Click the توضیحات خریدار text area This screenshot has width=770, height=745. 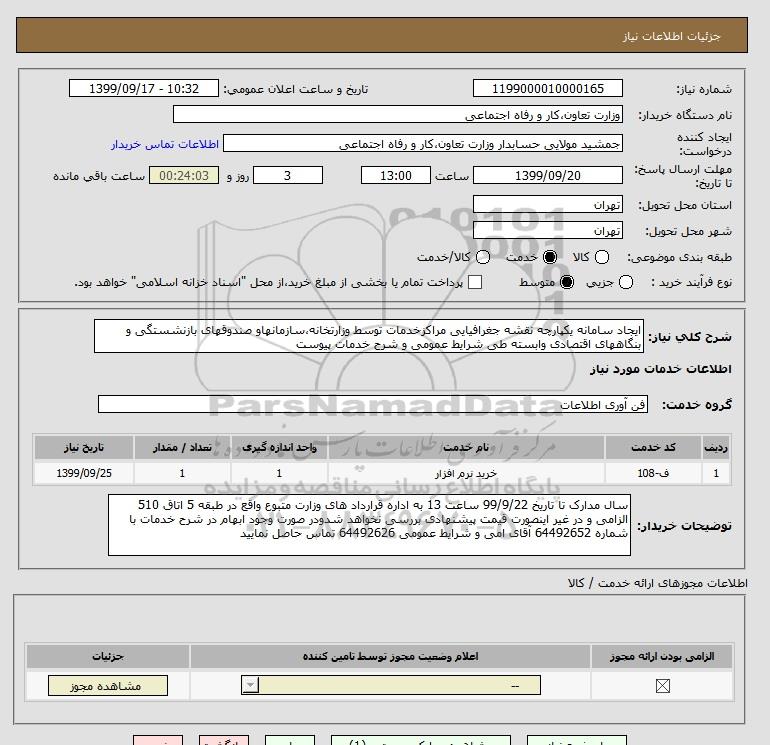[369, 525]
